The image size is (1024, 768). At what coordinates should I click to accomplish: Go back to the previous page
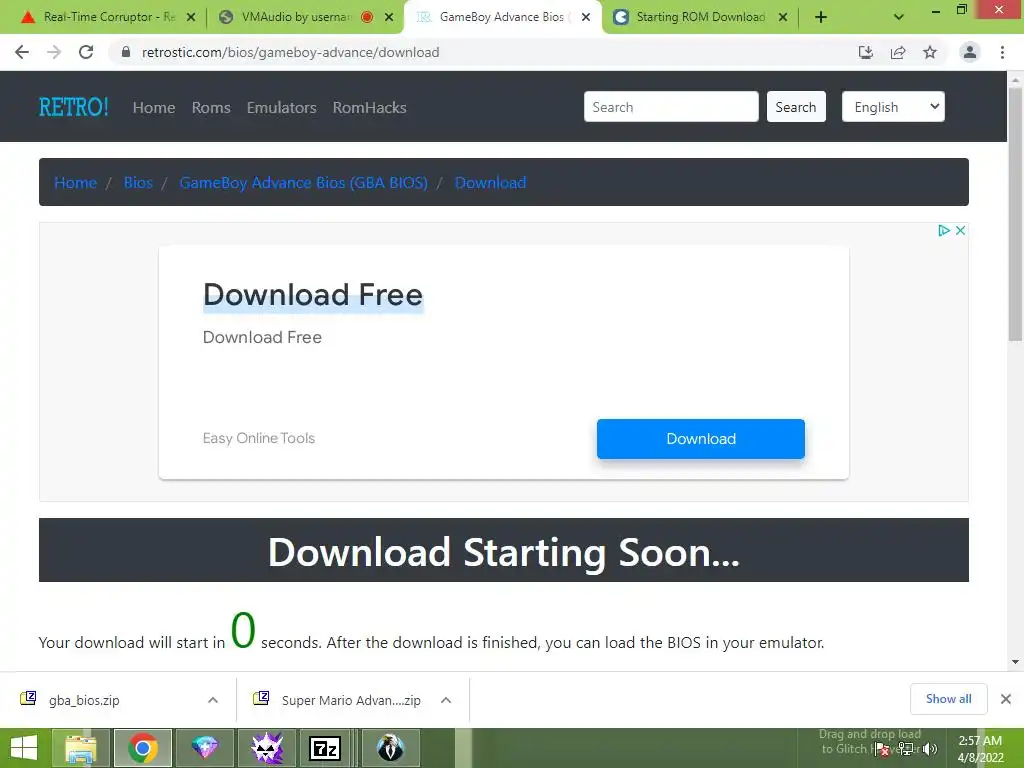point(22,52)
